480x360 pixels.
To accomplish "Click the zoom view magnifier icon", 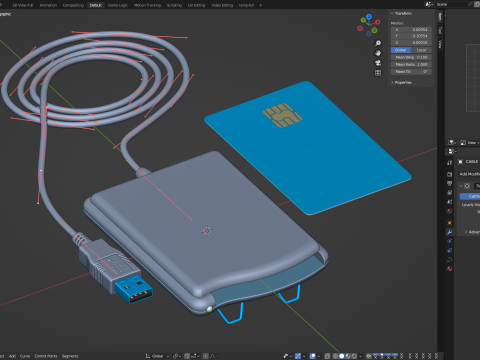I will [378, 43].
